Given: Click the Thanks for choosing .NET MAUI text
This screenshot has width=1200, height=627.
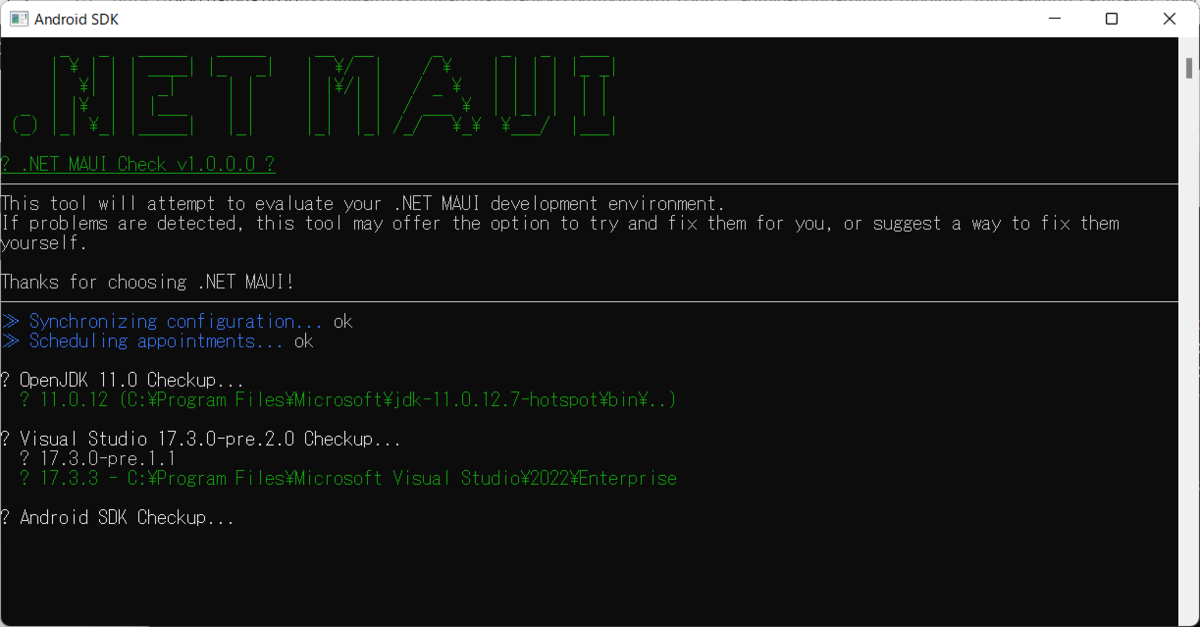Looking at the screenshot, I should pyautogui.click(x=148, y=282).
